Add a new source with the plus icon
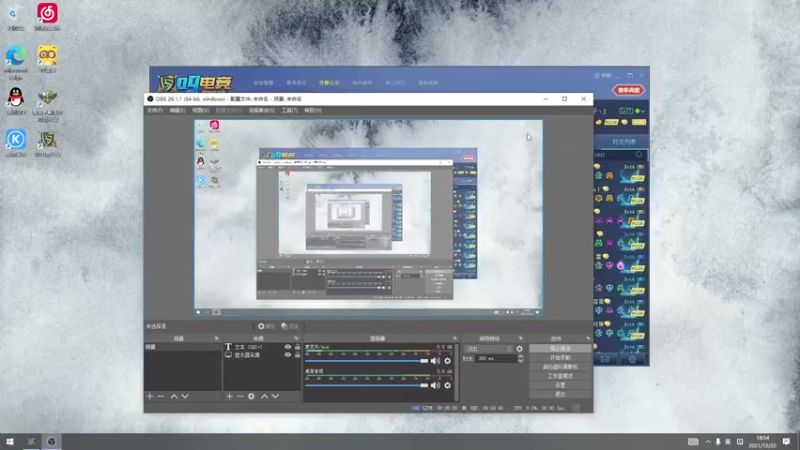800x450 pixels. coord(229,396)
